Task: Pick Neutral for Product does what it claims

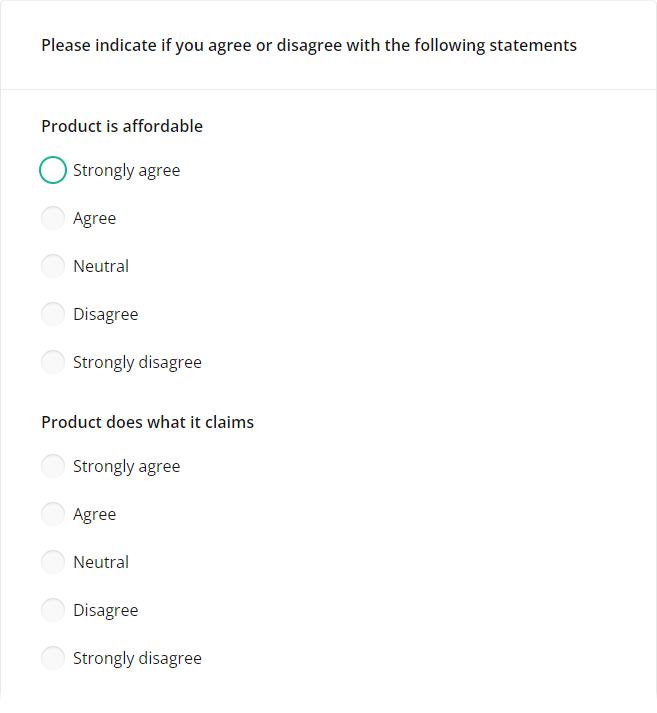Action: [53, 562]
